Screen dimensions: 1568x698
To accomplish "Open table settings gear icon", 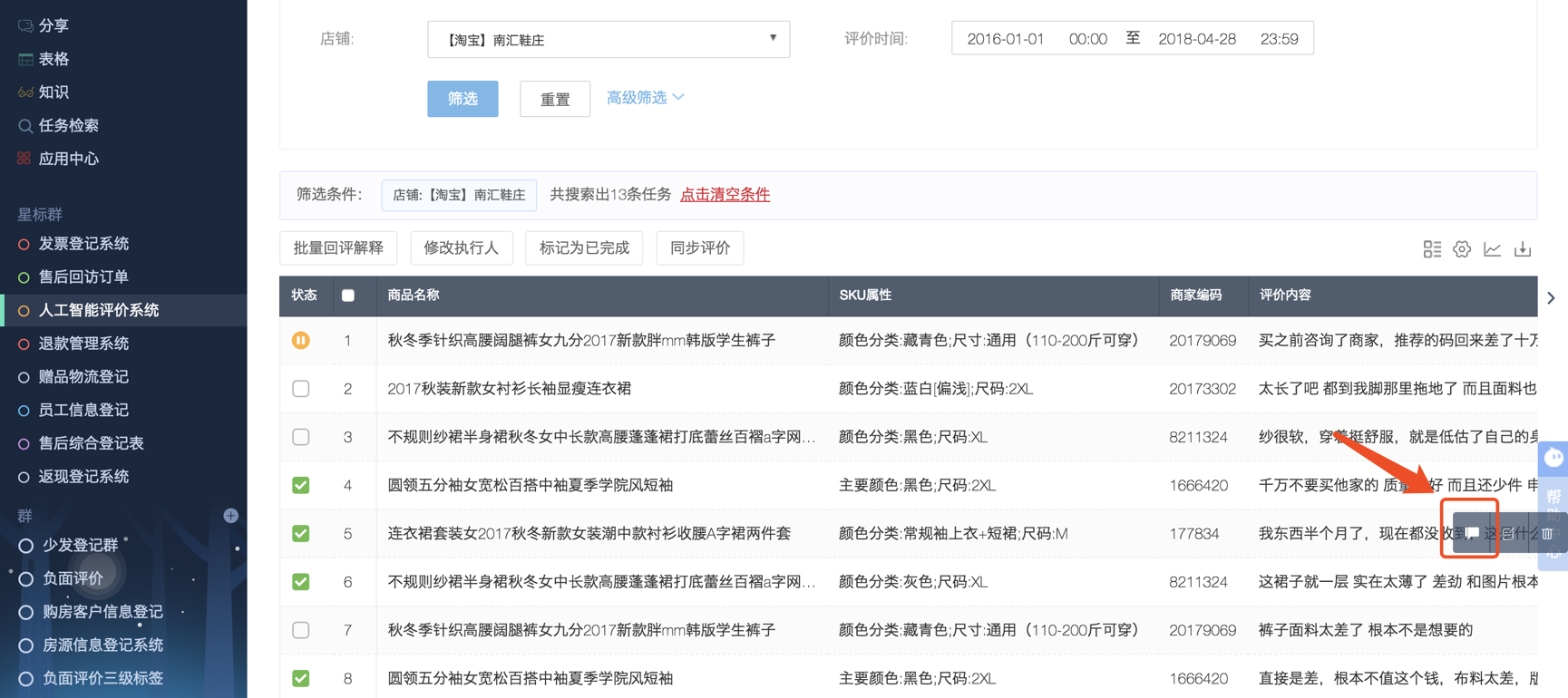I will (x=1462, y=249).
